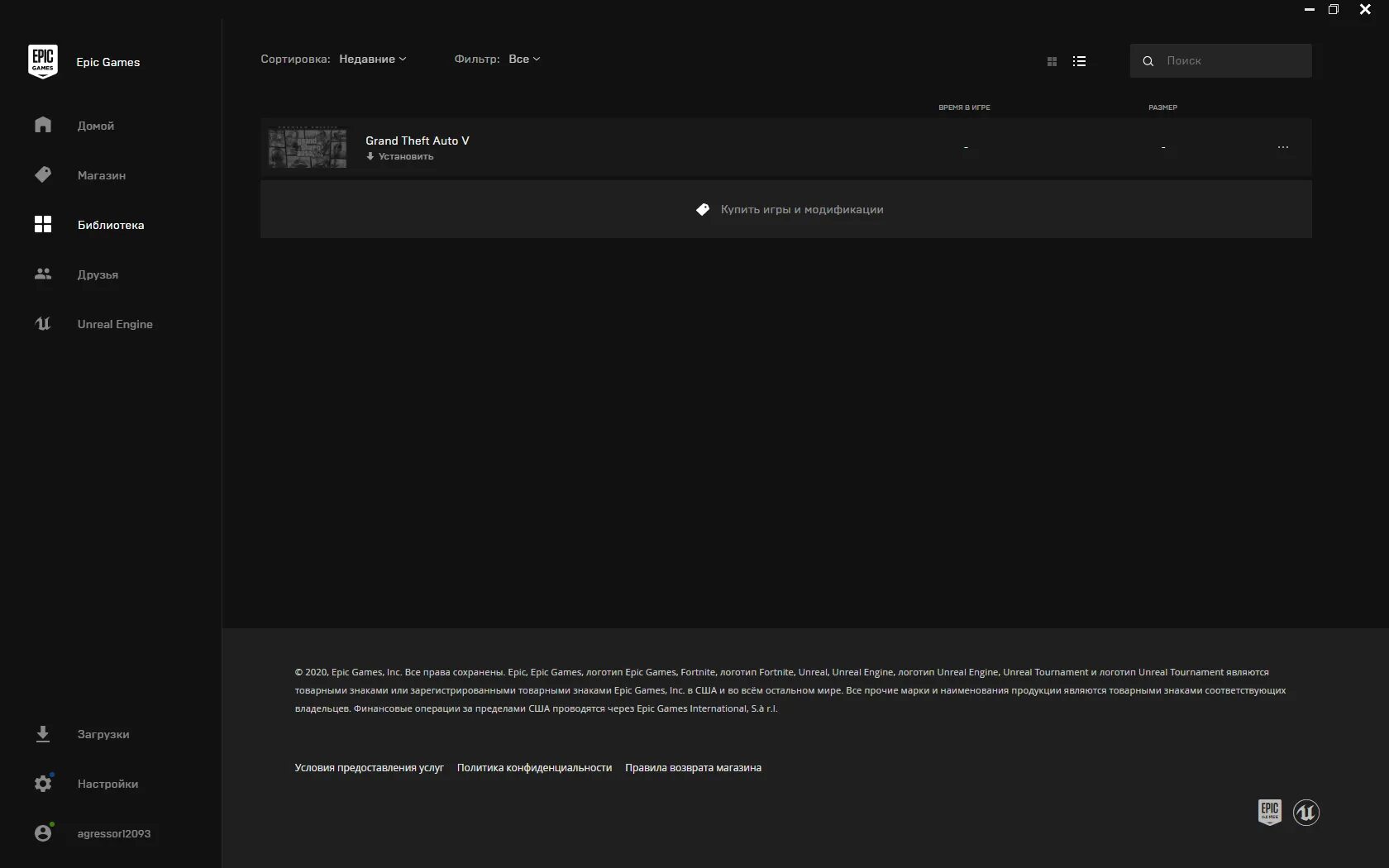Click the agressor12093 username
The width and height of the screenshot is (1389, 868).
(x=114, y=833)
